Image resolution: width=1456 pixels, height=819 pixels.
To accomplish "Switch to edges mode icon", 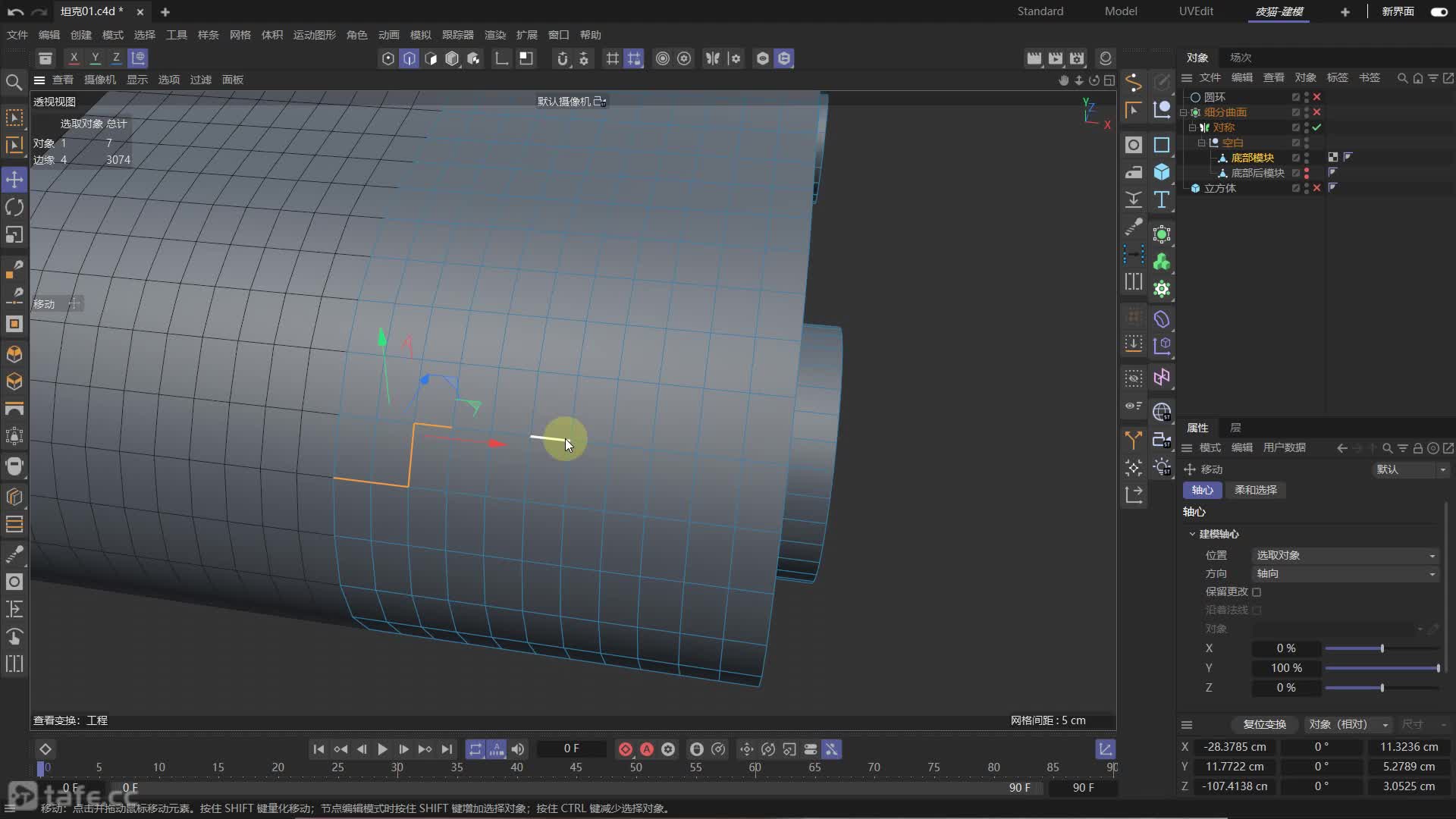I will [x=409, y=58].
